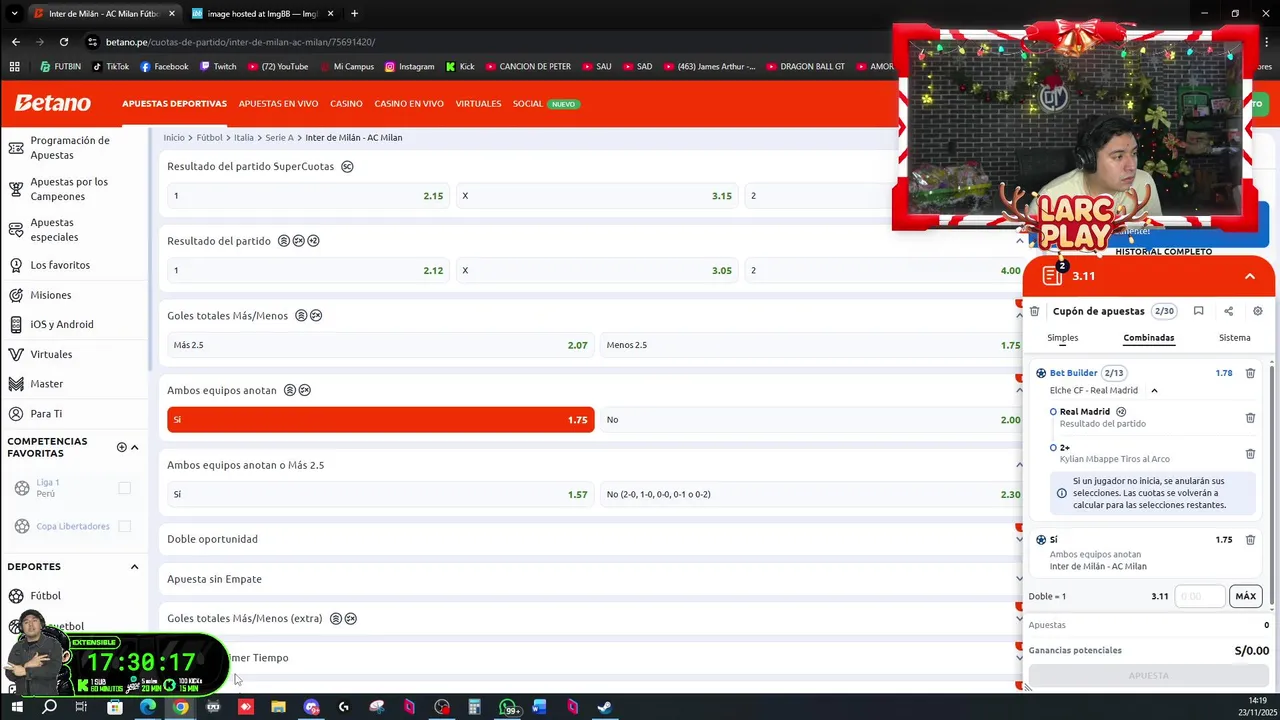Switch to Sistema bet tab

click(1234, 338)
